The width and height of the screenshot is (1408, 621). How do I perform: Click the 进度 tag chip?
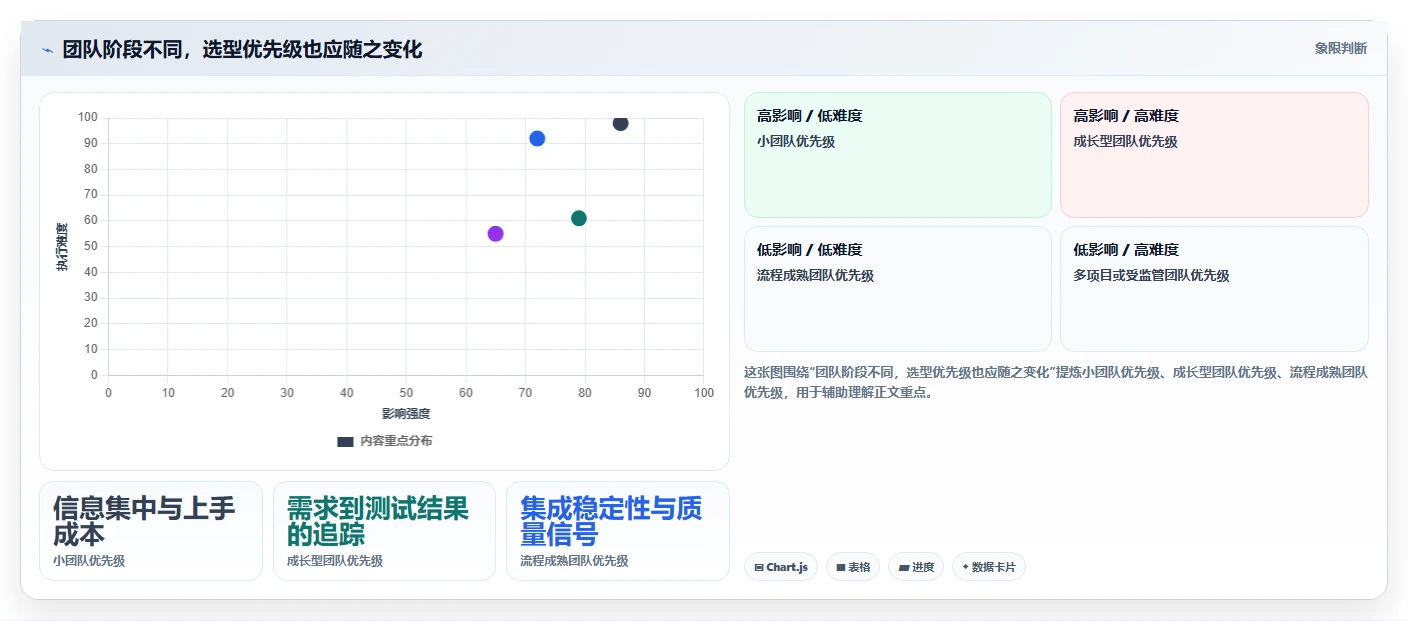pyautogui.click(x=916, y=567)
